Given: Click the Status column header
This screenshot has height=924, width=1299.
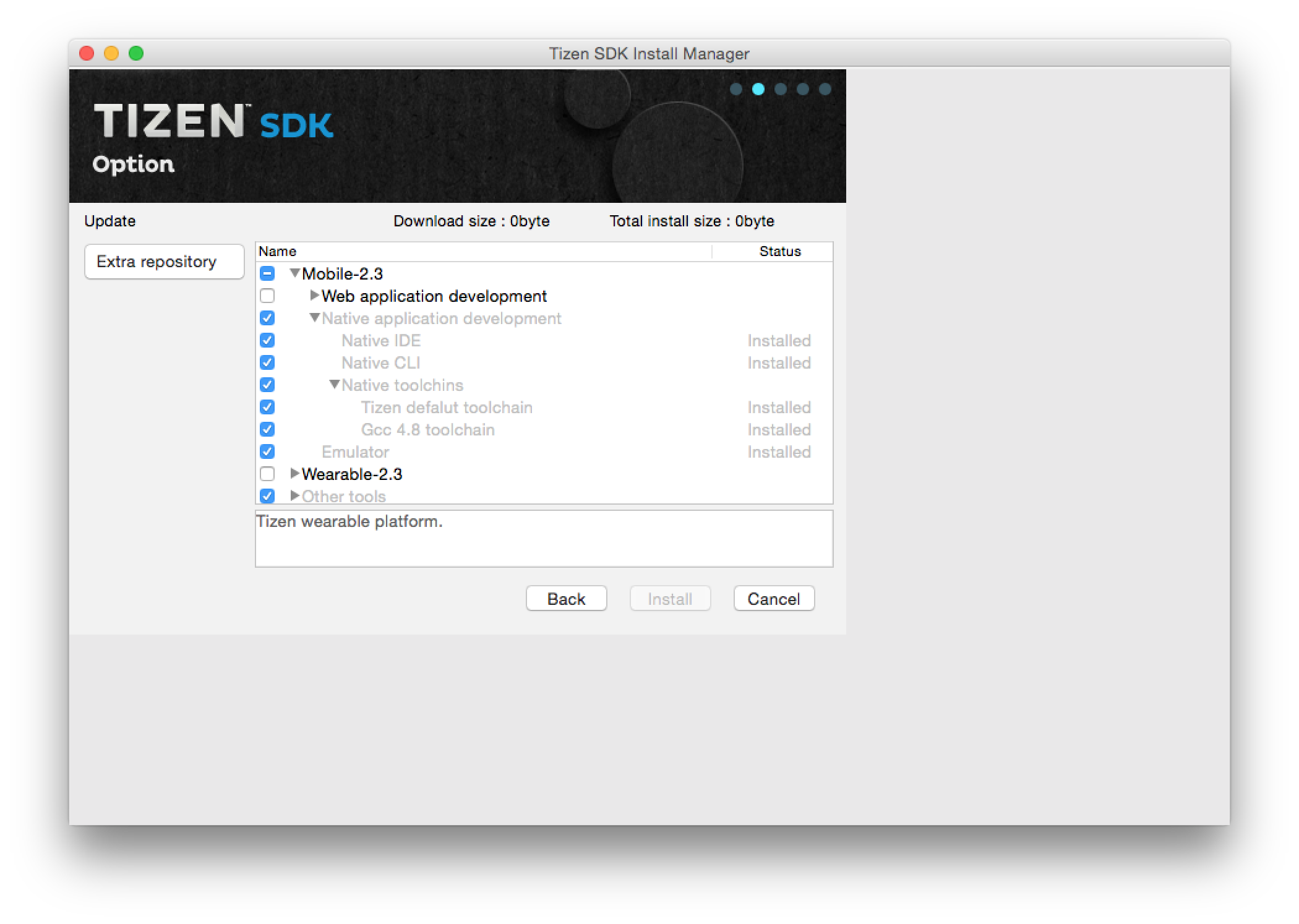Looking at the screenshot, I should pos(779,251).
